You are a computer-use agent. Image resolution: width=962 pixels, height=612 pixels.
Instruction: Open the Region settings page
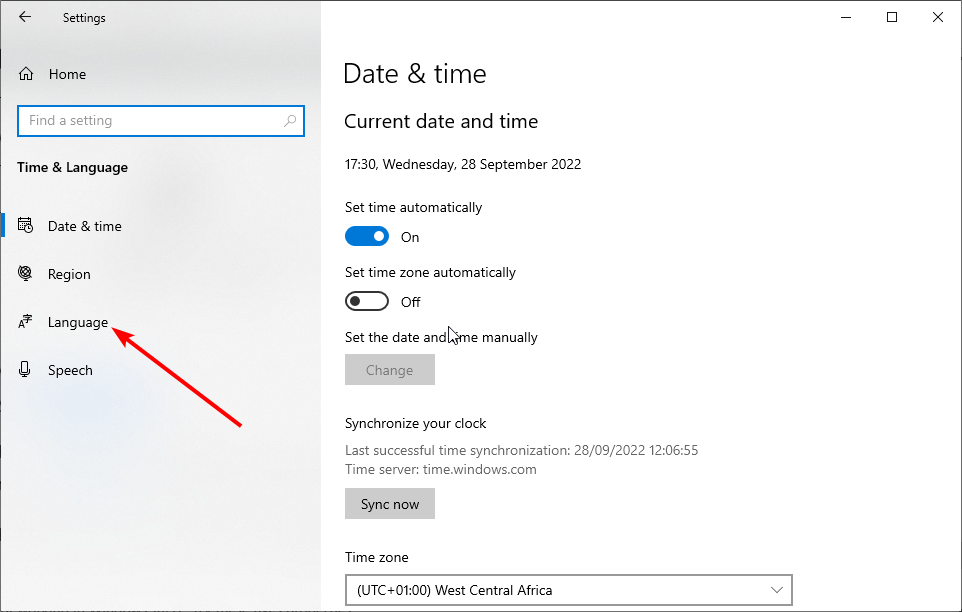pyautogui.click(x=69, y=274)
